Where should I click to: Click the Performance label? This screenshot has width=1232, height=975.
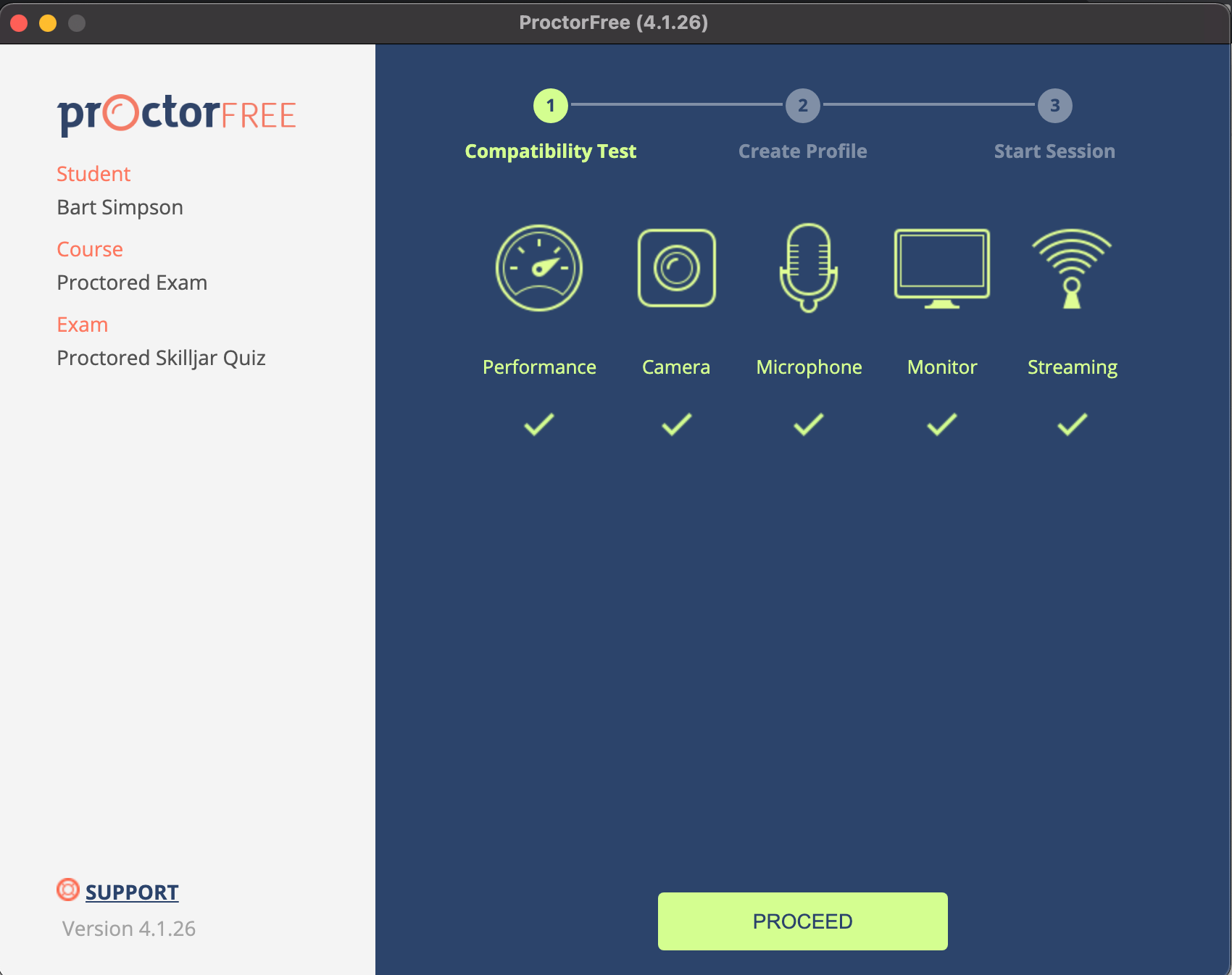coord(539,367)
